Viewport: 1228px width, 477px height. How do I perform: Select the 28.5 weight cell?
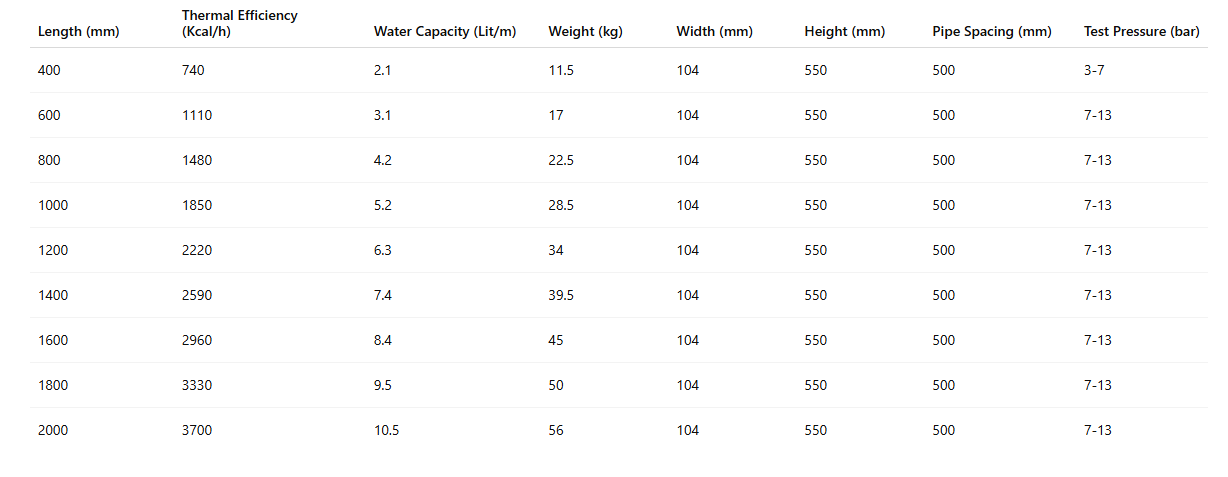click(x=561, y=206)
